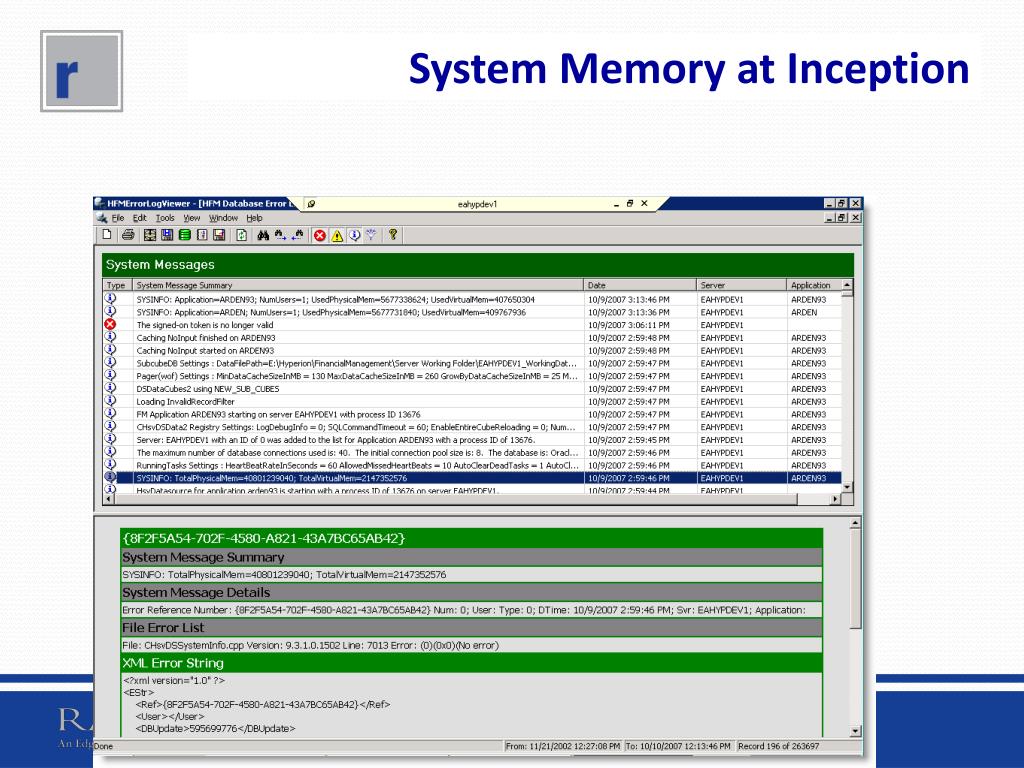Open the View menu
1024x768 pixels.
click(191, 218)
